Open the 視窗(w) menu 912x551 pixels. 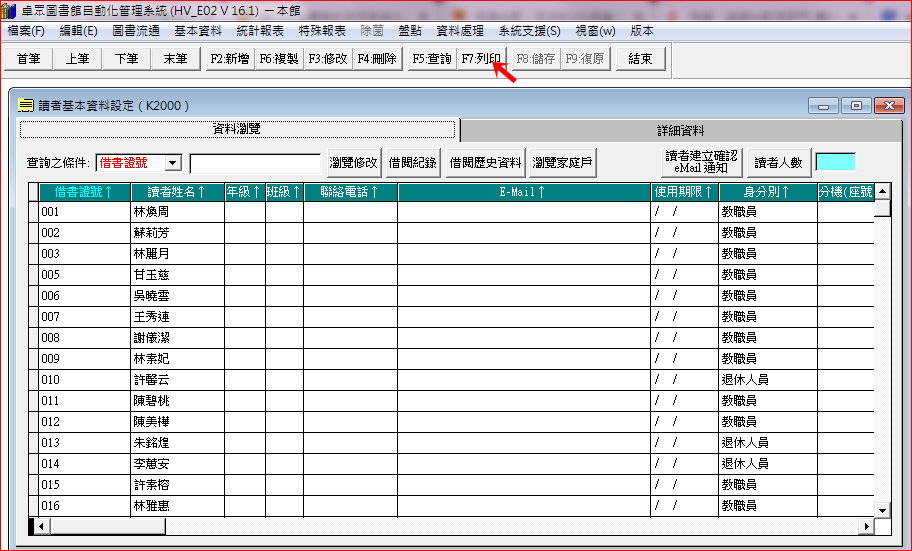pyautogui.click(x=595, y=31)
